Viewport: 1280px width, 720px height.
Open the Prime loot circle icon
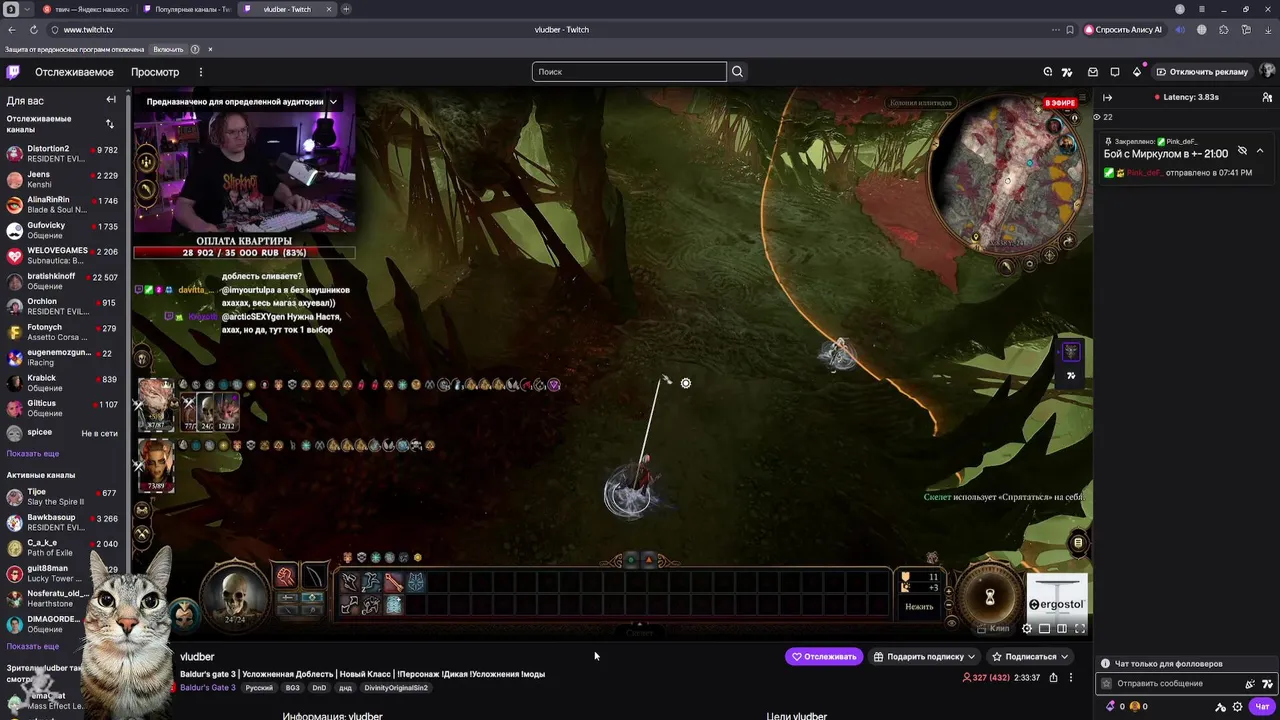[x=1048, y=72]
